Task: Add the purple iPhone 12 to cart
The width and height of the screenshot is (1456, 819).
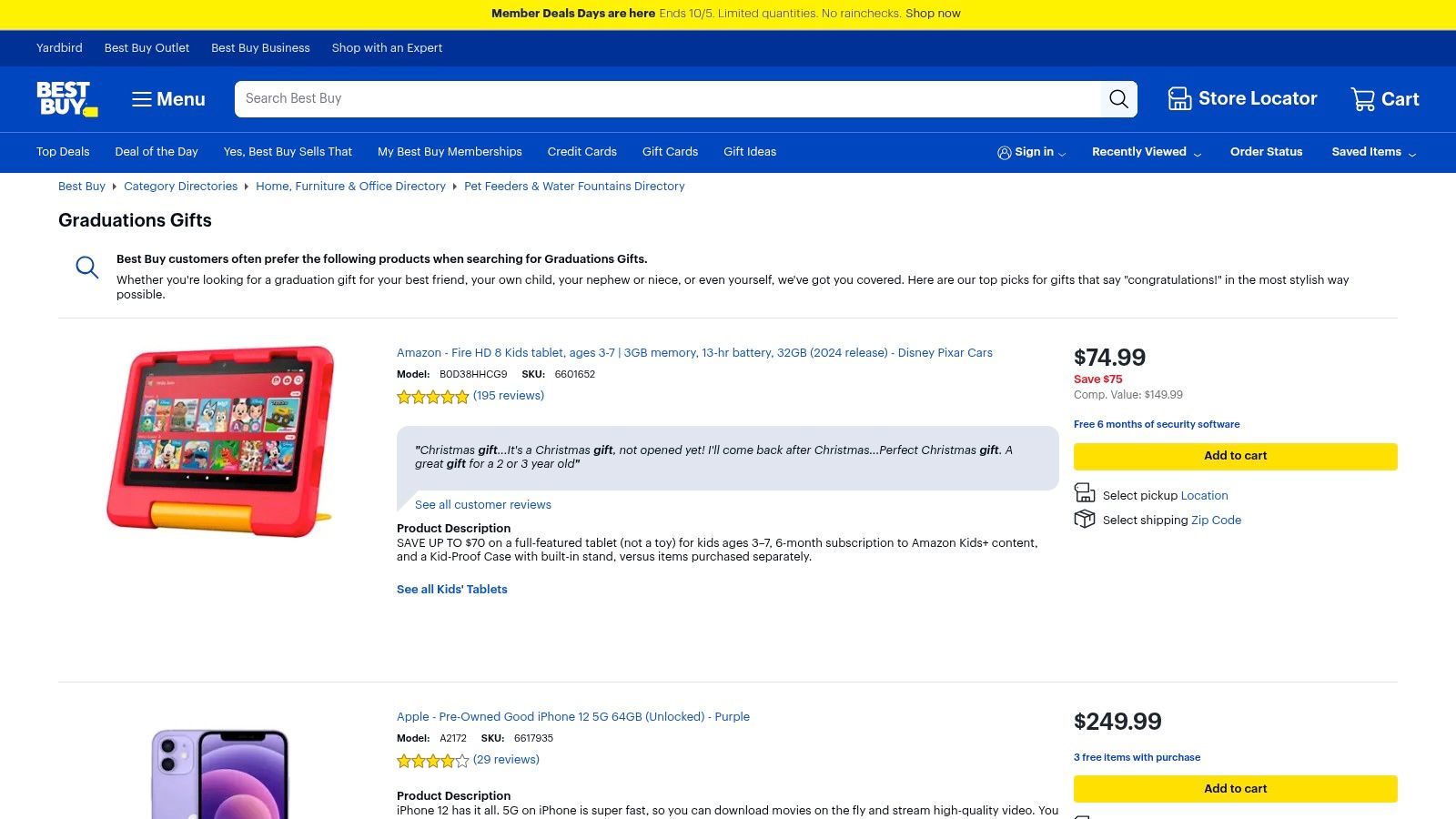Action: (x=1235, y=789)
